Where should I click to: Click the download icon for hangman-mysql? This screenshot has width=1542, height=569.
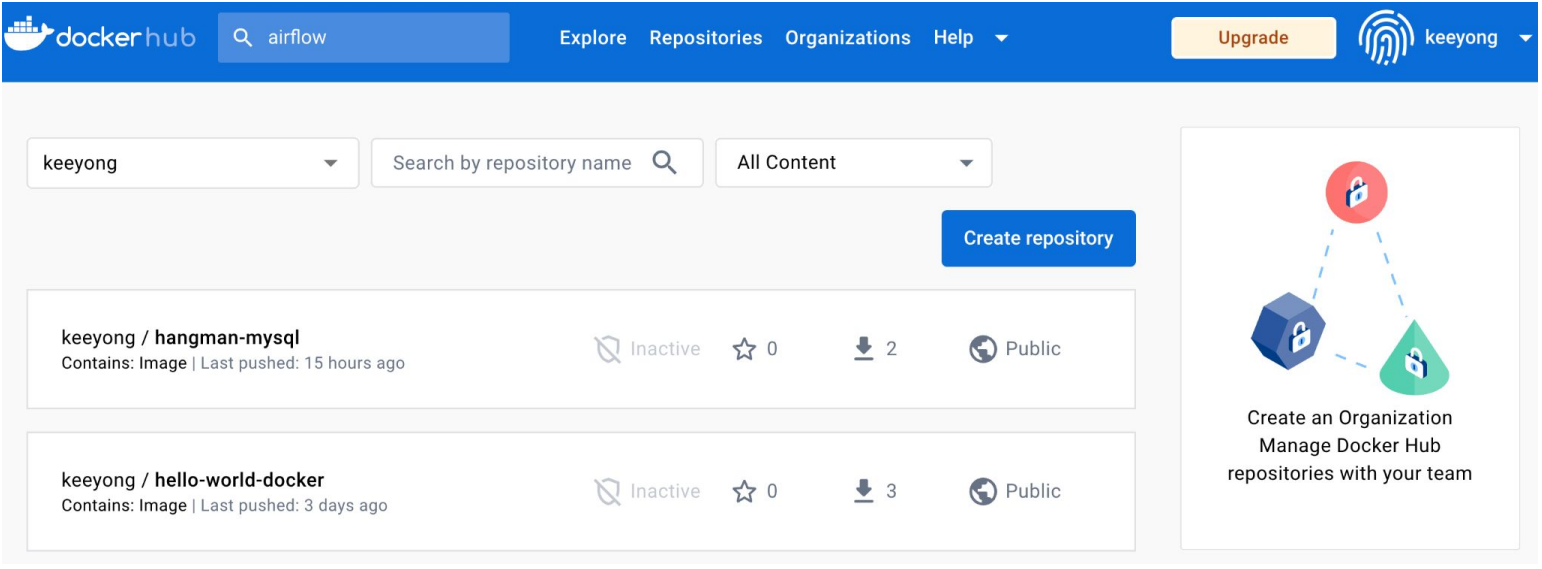point(864,349)
